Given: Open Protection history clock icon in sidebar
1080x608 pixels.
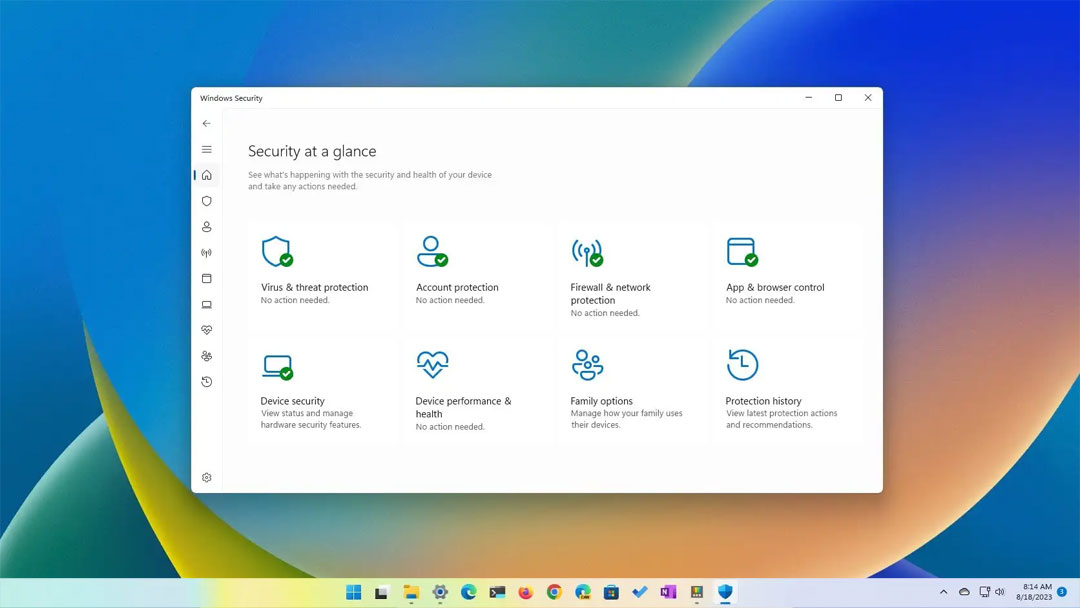Looking at the screenshot, I should [207, 382].
